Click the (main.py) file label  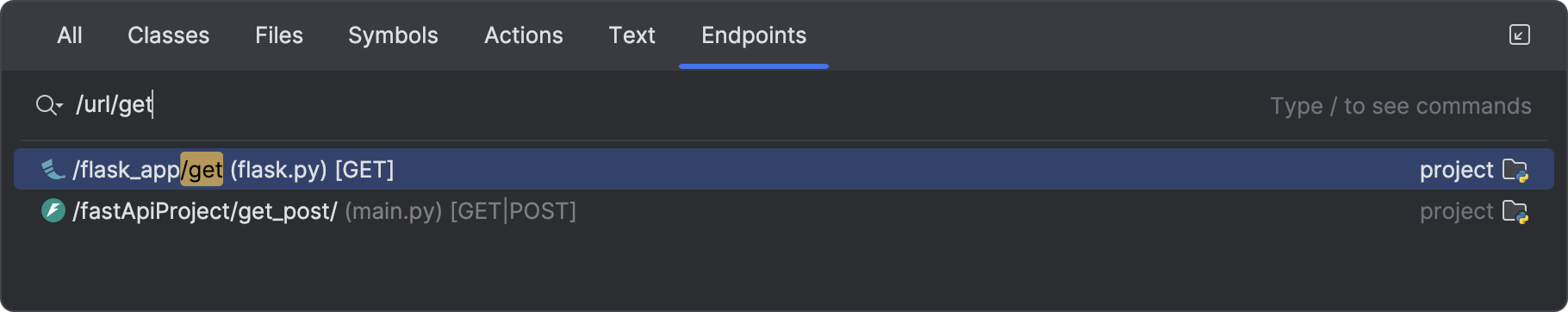(x=394, y=211)
